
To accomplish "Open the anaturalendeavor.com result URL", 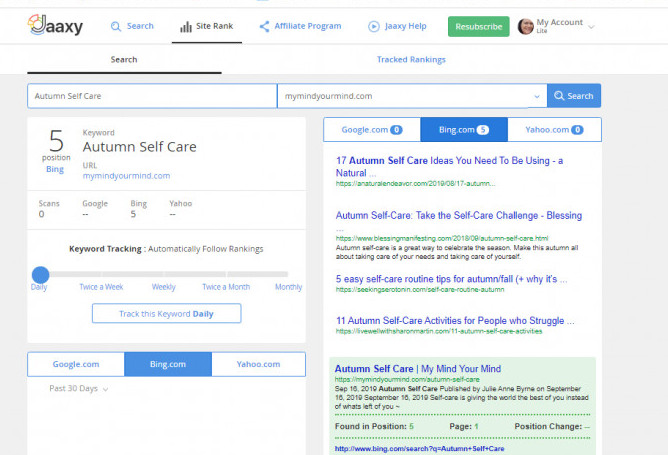I will click(415, 184).
